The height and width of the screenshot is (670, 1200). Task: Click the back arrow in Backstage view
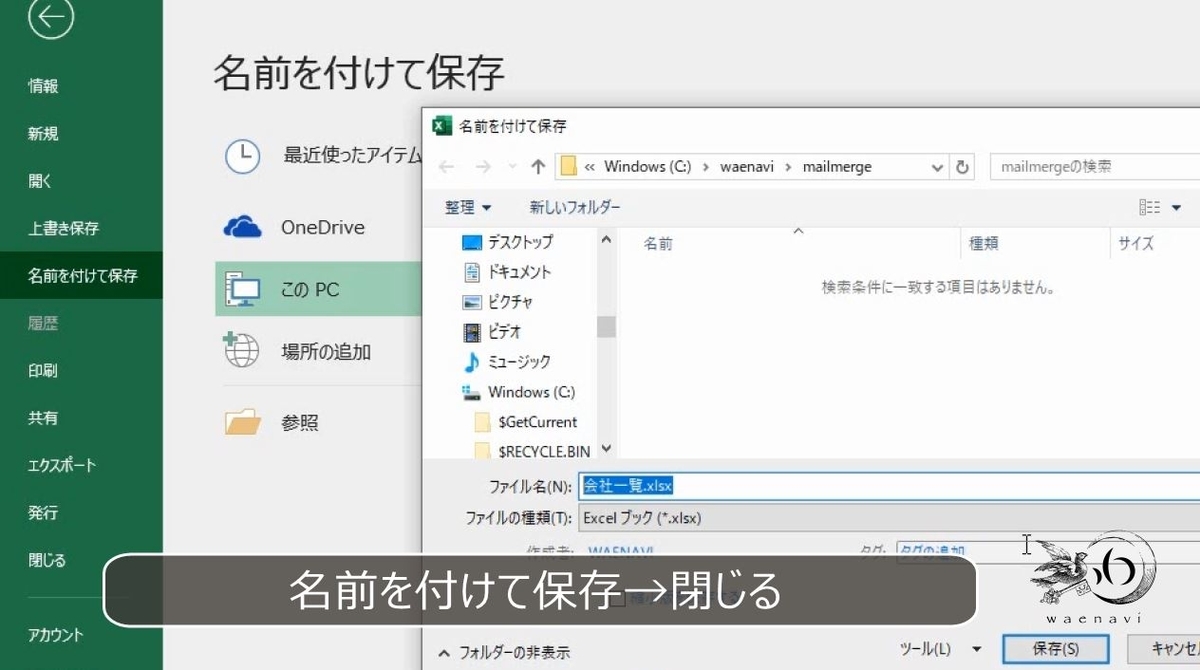[x=52, y=17]
